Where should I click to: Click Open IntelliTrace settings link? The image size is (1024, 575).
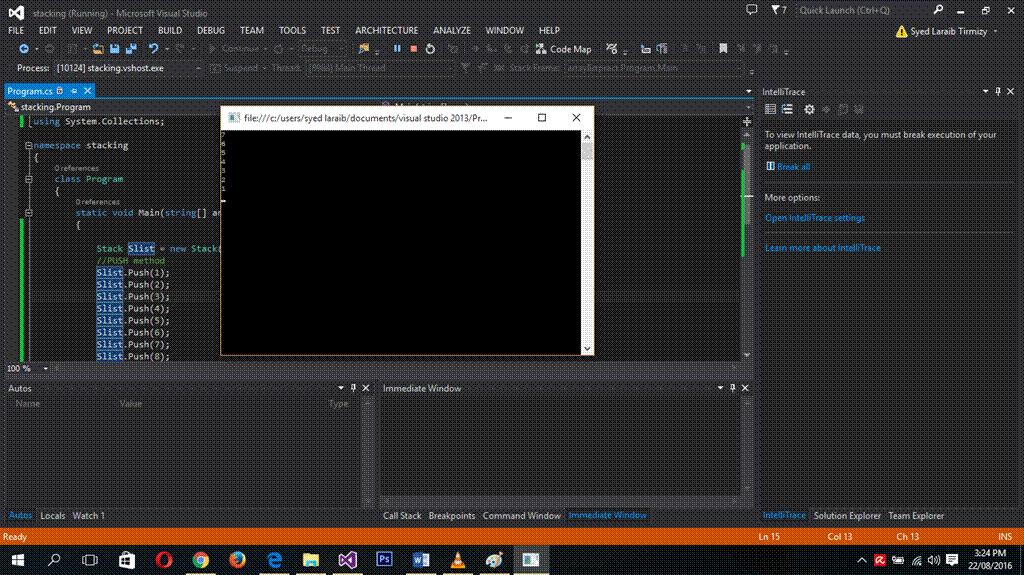[814, 217]
